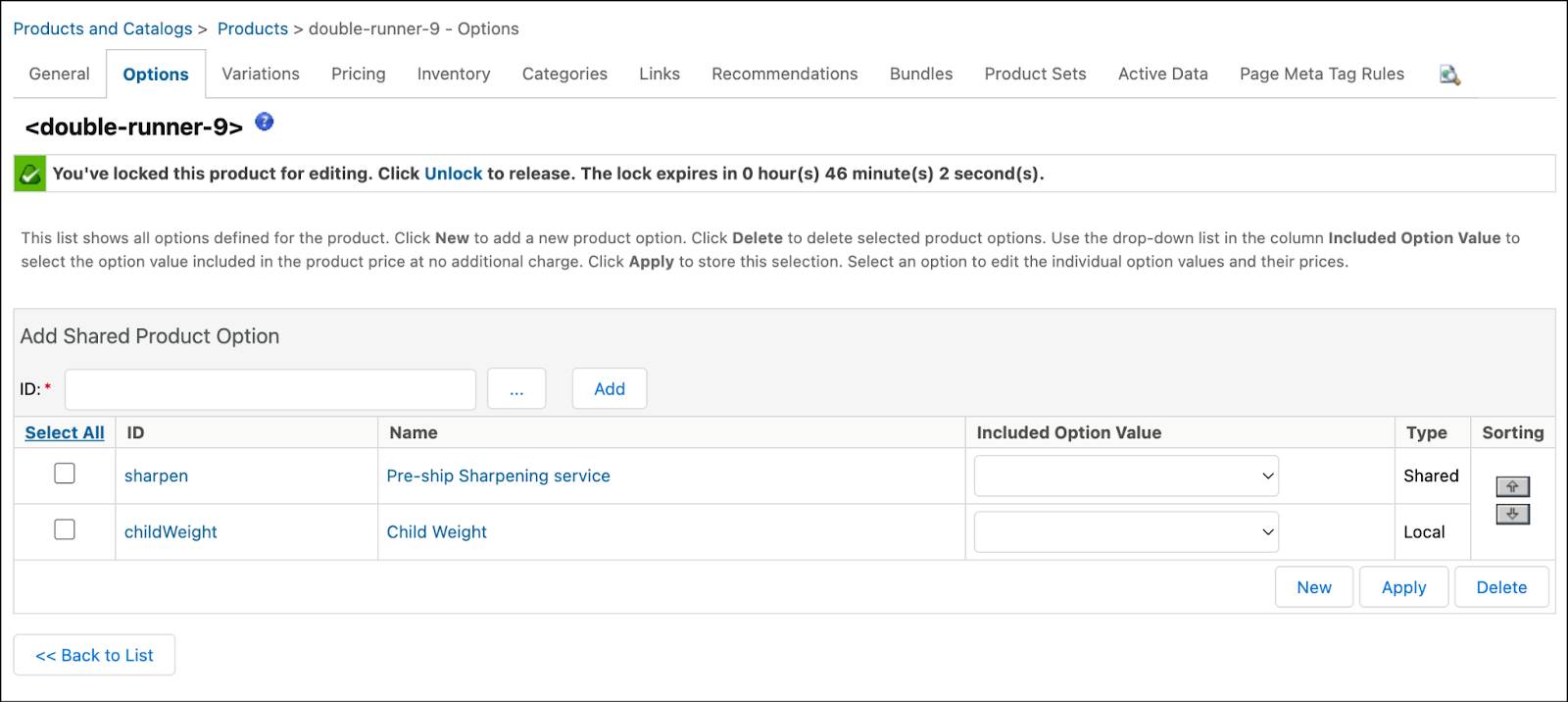Open Pre-ship Sharpening service link
The width and height of the screenshot is (1568, 702).
tap(498, 476)
